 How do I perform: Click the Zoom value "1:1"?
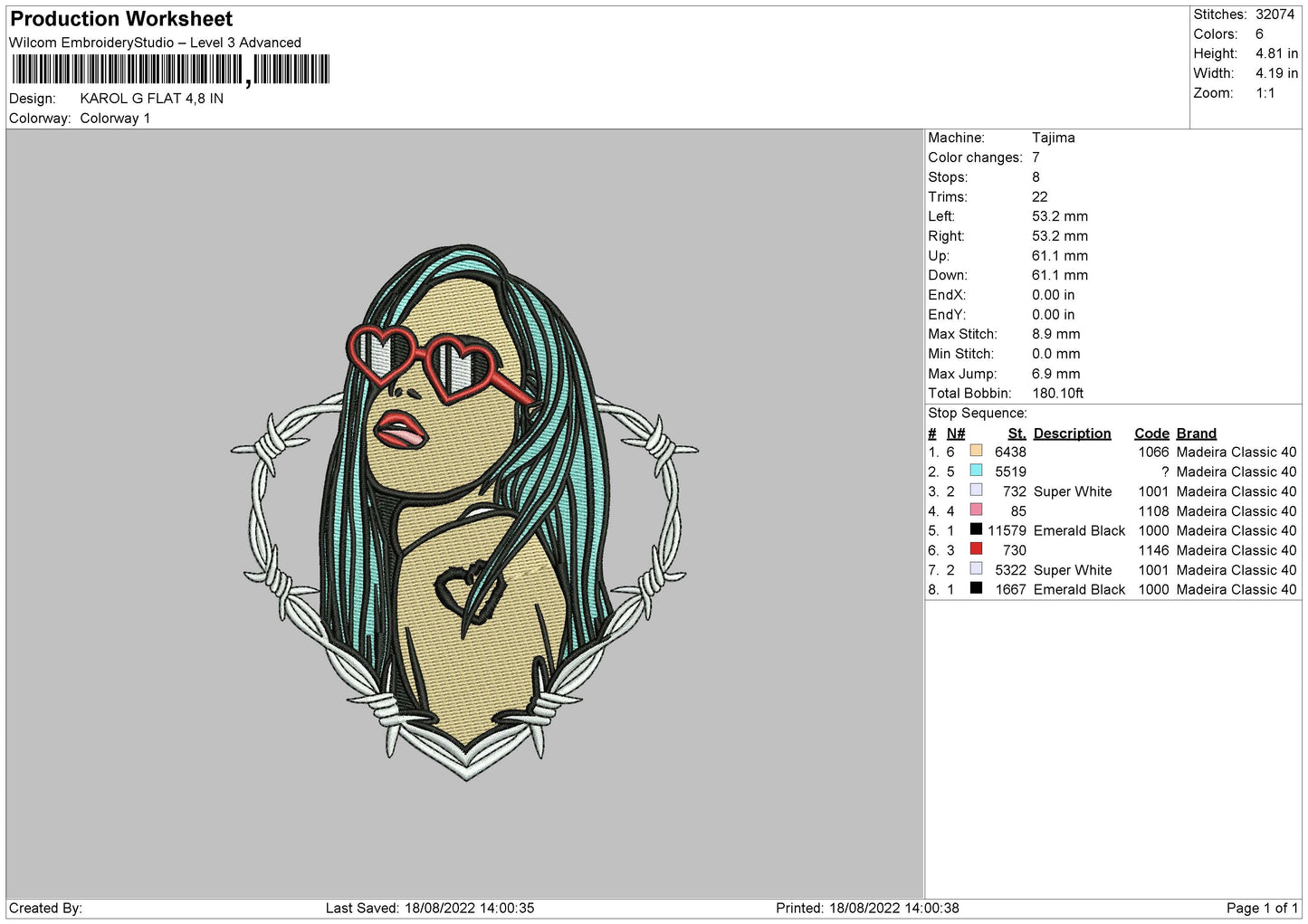point(1265,93)
